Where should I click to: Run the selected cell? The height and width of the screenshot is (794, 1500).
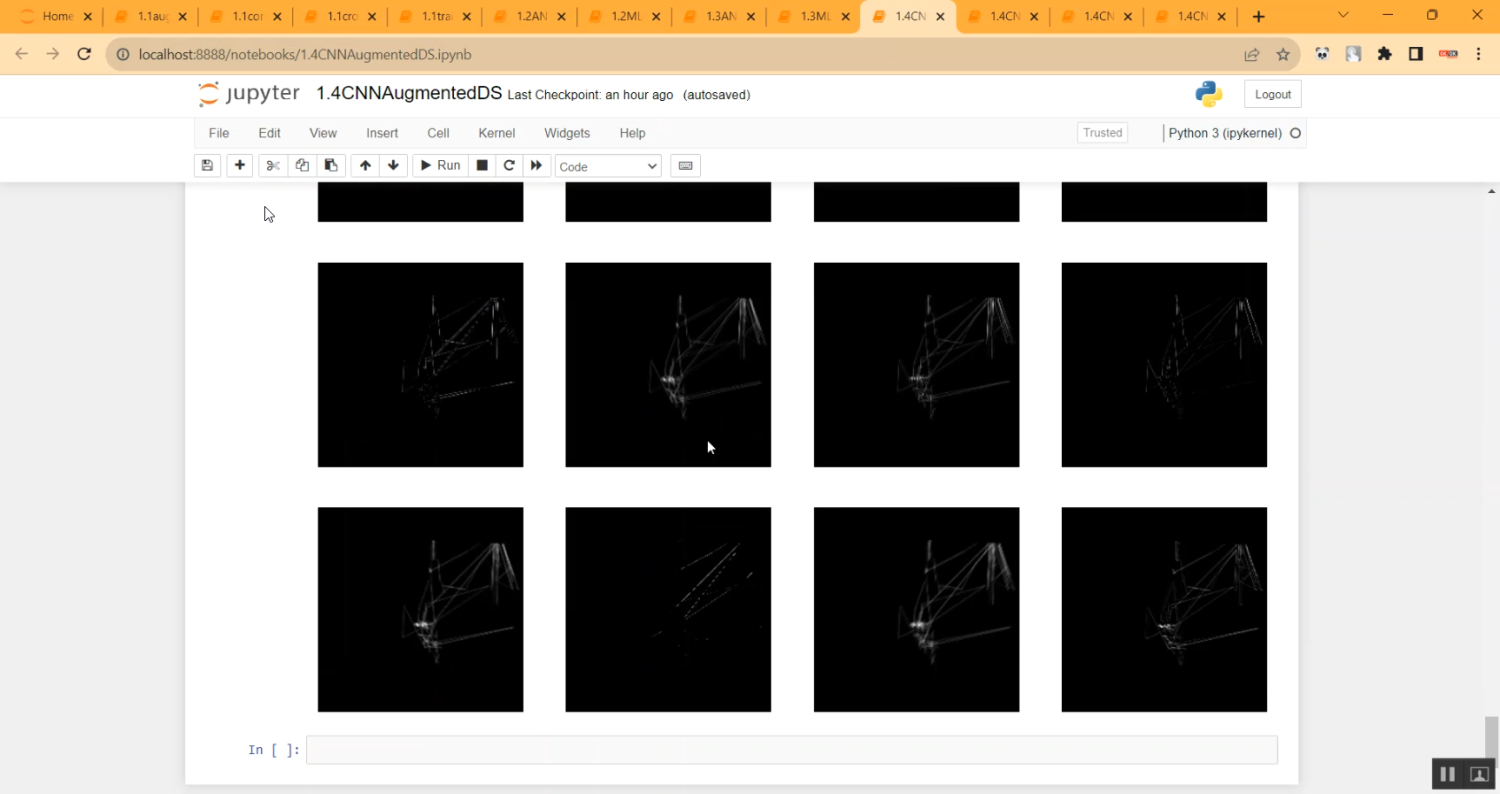click(x=439, y=165)
